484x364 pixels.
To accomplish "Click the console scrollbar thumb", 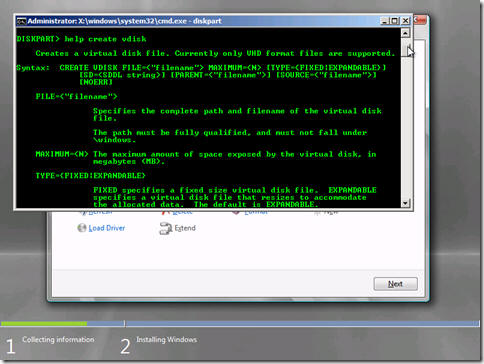I will point(405,49).
